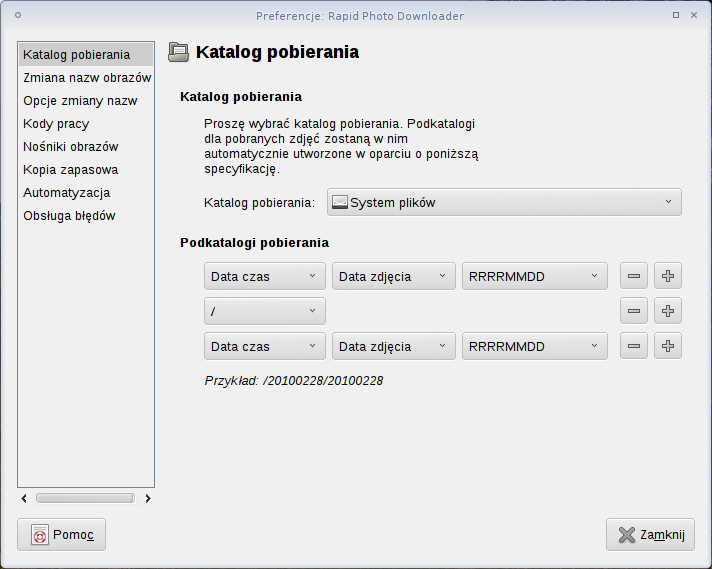This screenshot has width=712, height=569.
Task: Open the first row Data czas dropdown
Action: (265, 276)
